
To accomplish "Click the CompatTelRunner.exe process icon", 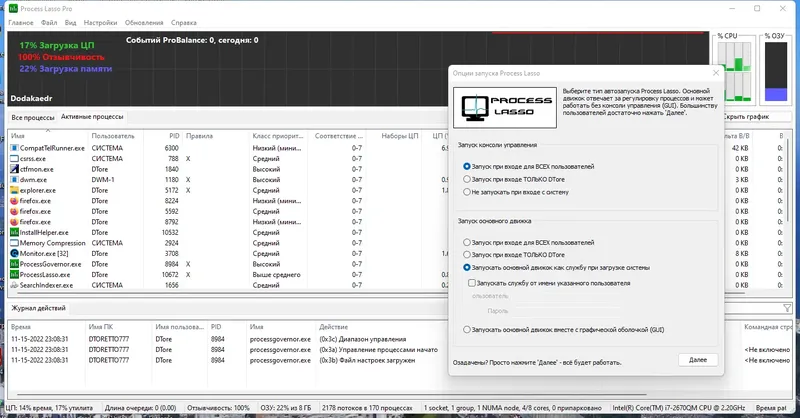I will [x=14, y=148].
